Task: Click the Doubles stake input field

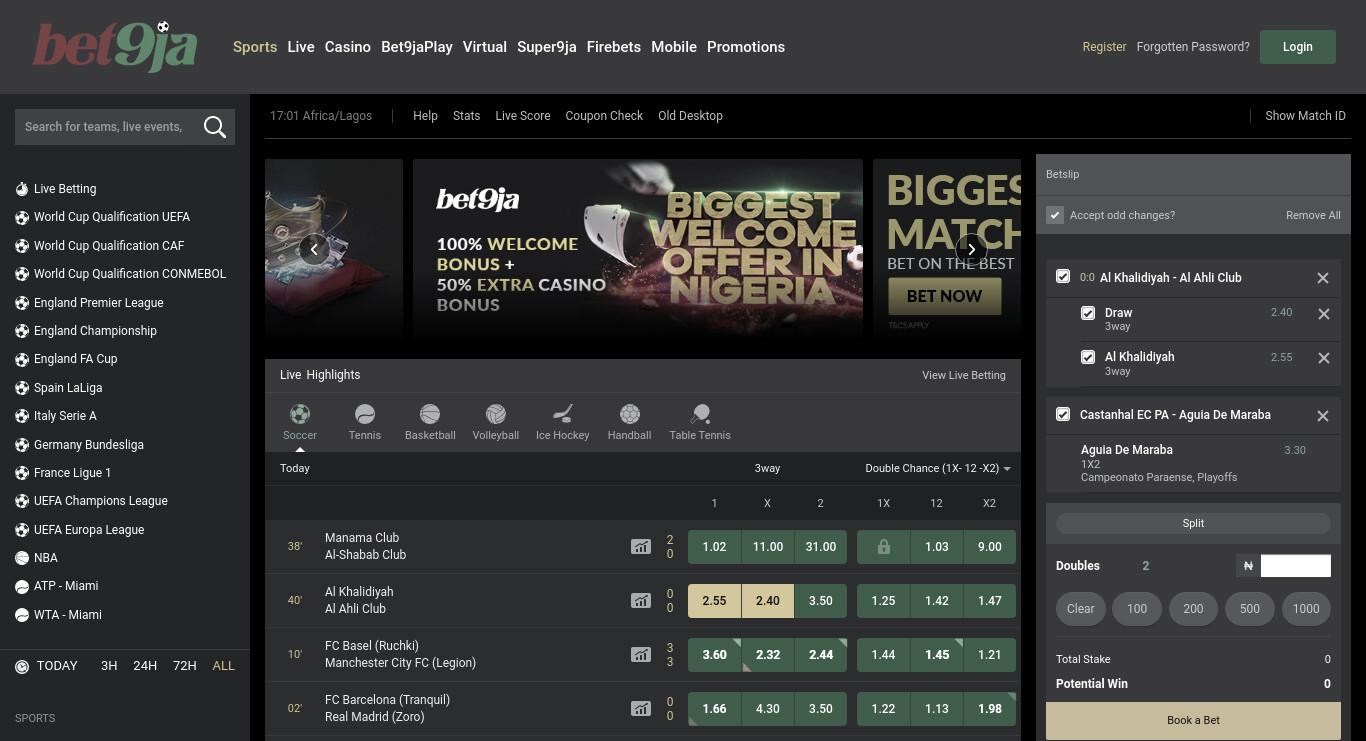Action: [1296, 566]
